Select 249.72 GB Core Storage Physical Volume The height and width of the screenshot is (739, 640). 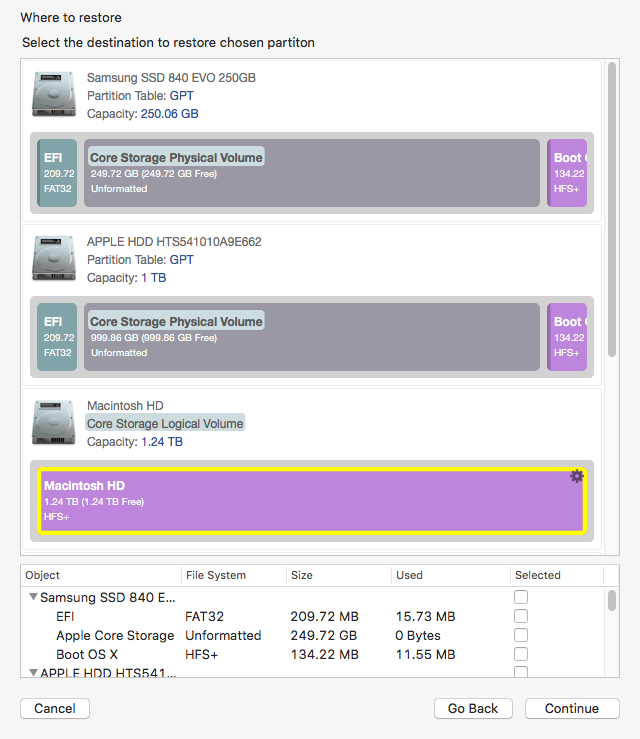312,173
